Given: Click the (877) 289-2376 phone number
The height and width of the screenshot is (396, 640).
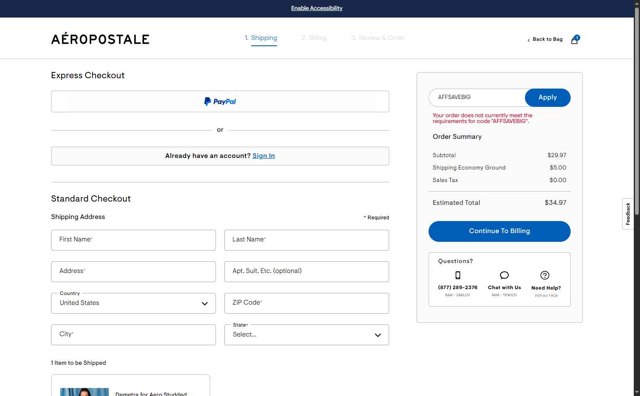Looking at the screenshot, I should pyautogui.click(x=458, y=287).
